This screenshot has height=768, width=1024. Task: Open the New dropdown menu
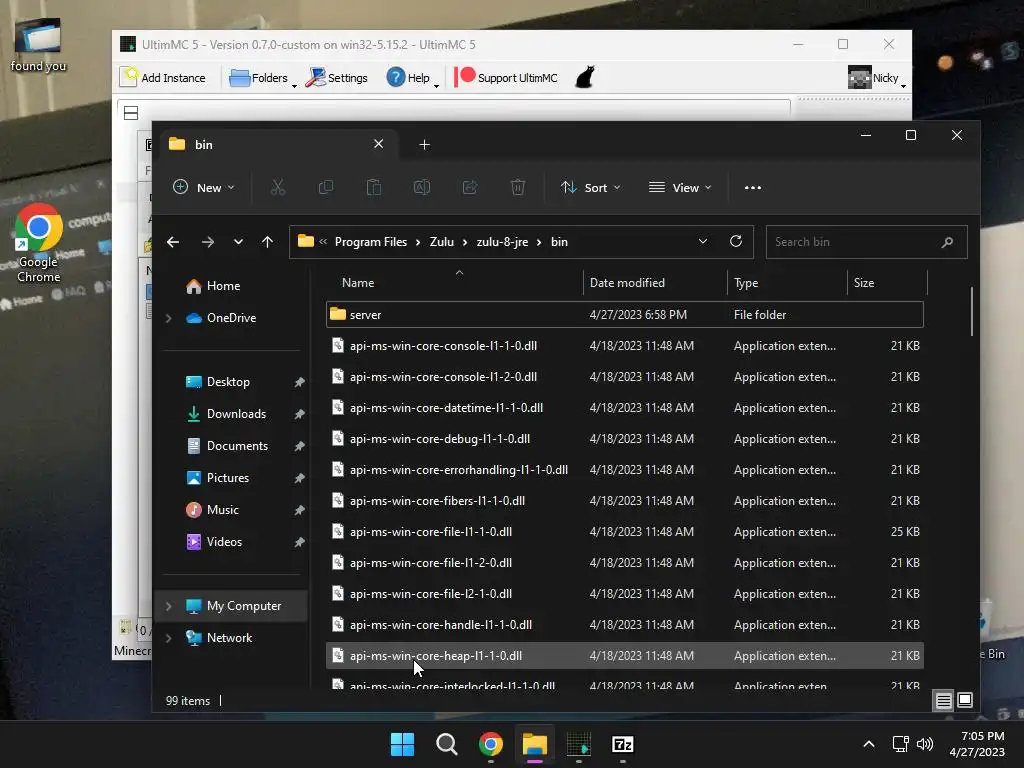coord(204,188)
